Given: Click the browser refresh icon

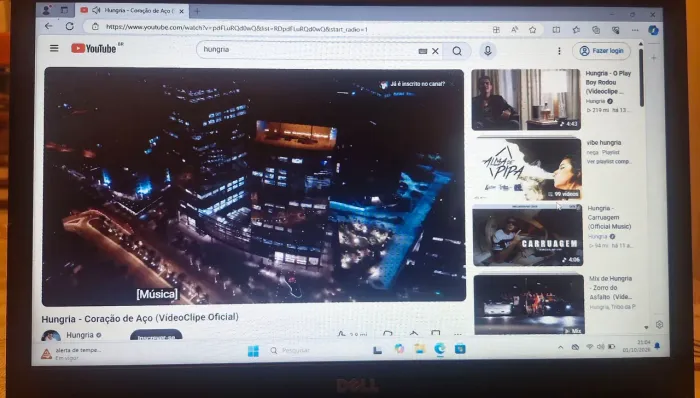Looking at the screenshot, I should pos(70,26).
